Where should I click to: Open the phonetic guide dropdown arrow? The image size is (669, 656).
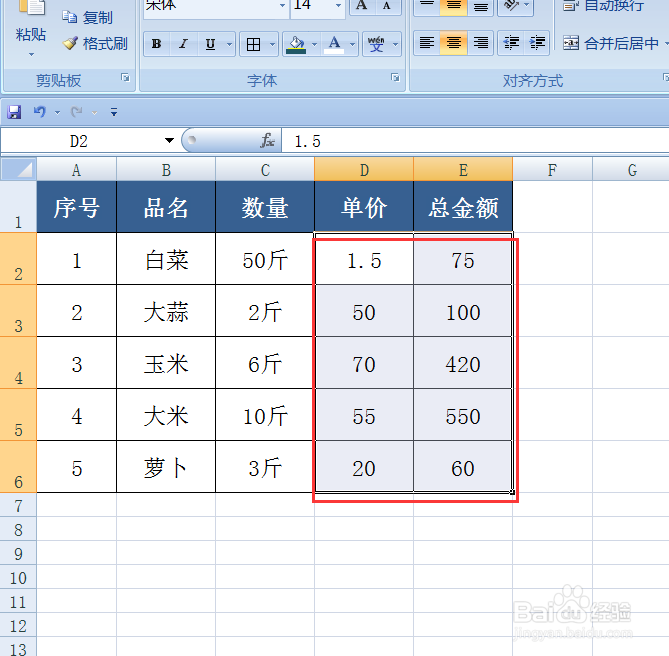(396, 44)
